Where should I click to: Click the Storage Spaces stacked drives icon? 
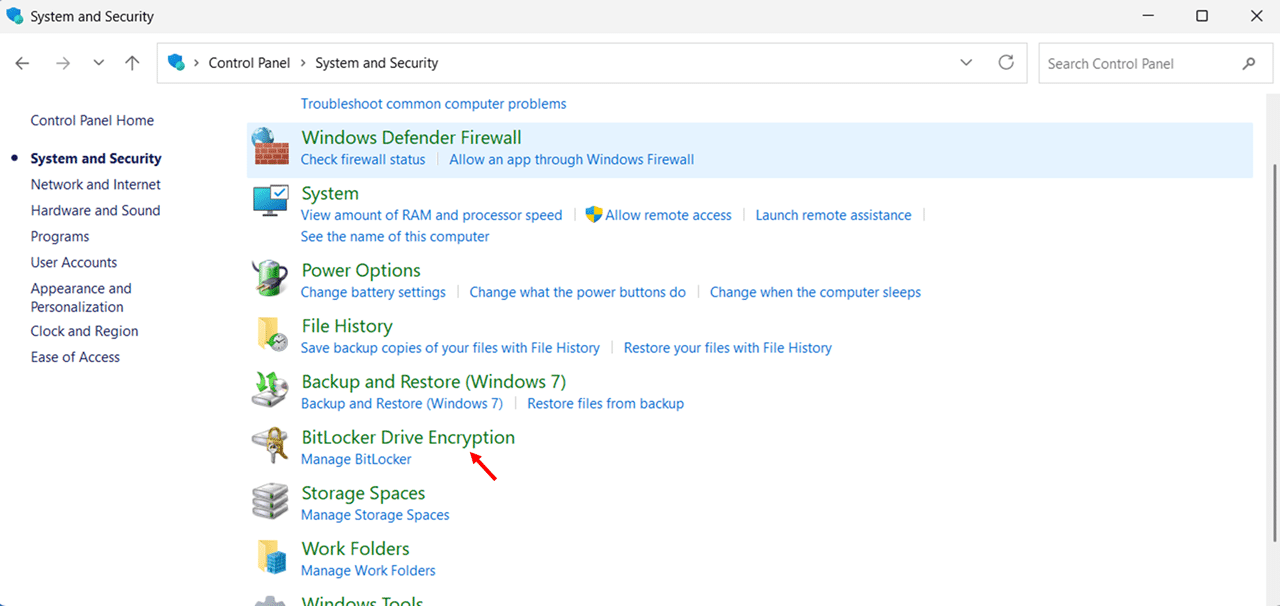(269, 501)
